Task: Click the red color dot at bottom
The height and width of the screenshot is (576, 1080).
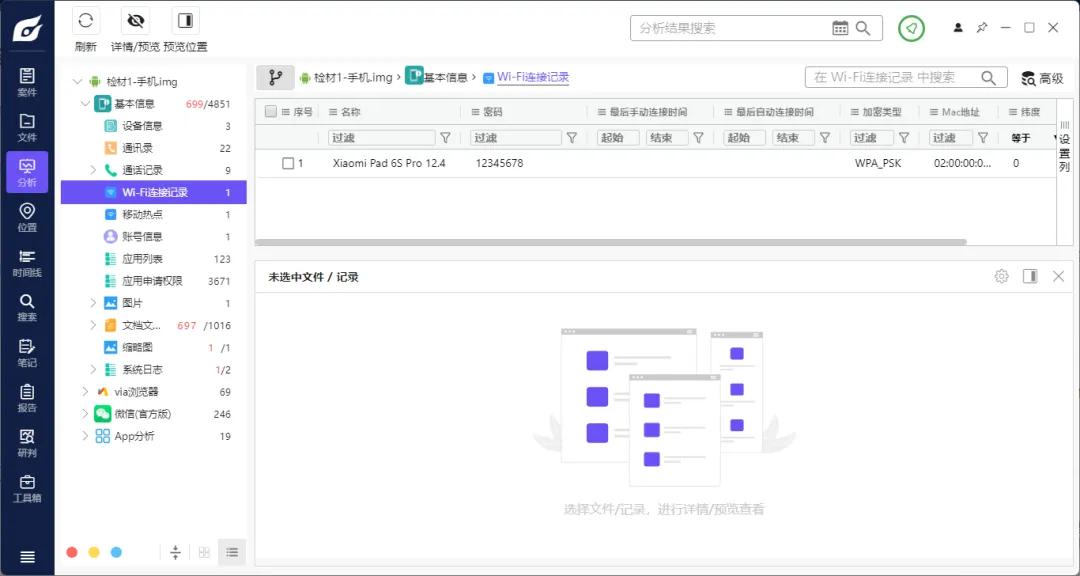Action: 72,552
